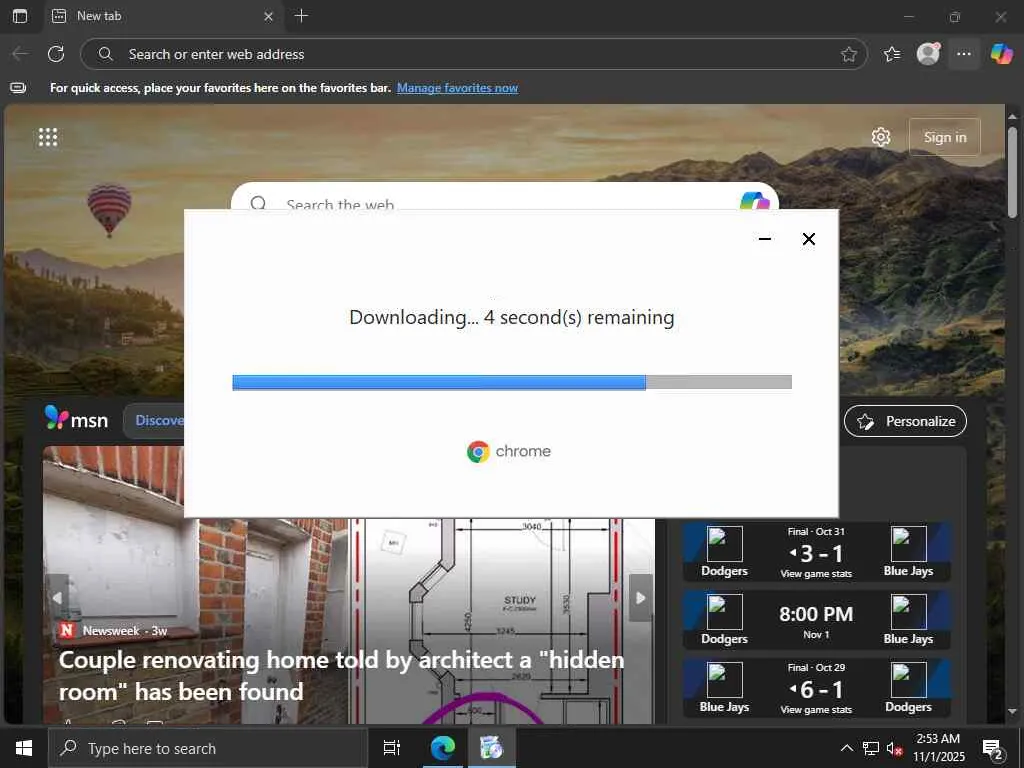Viewport: 1024px width, 768px height.
Task: Select the Discover feed tab
Action: click(155, 421)
